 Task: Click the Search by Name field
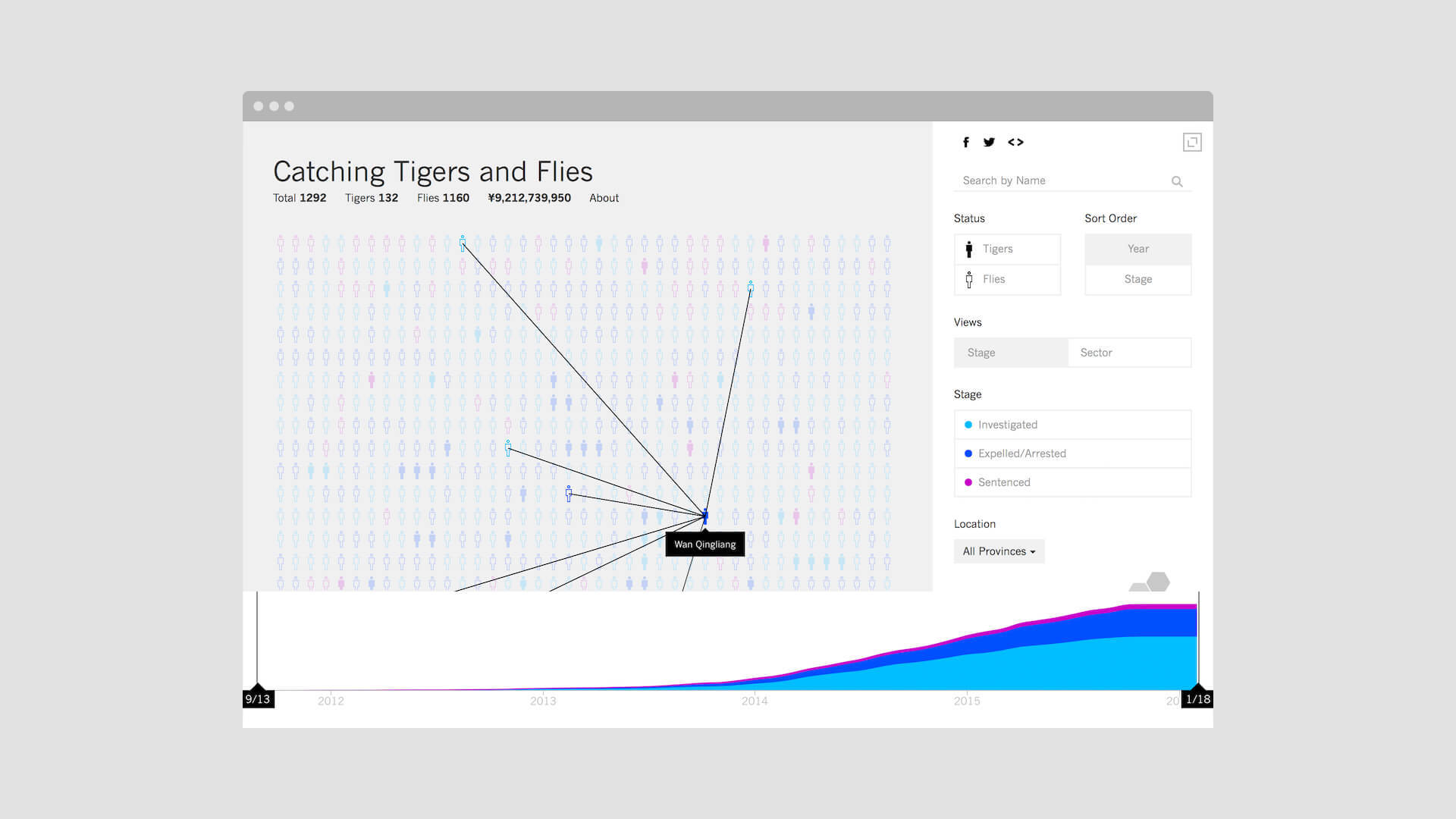click(x=1062, y=180)
